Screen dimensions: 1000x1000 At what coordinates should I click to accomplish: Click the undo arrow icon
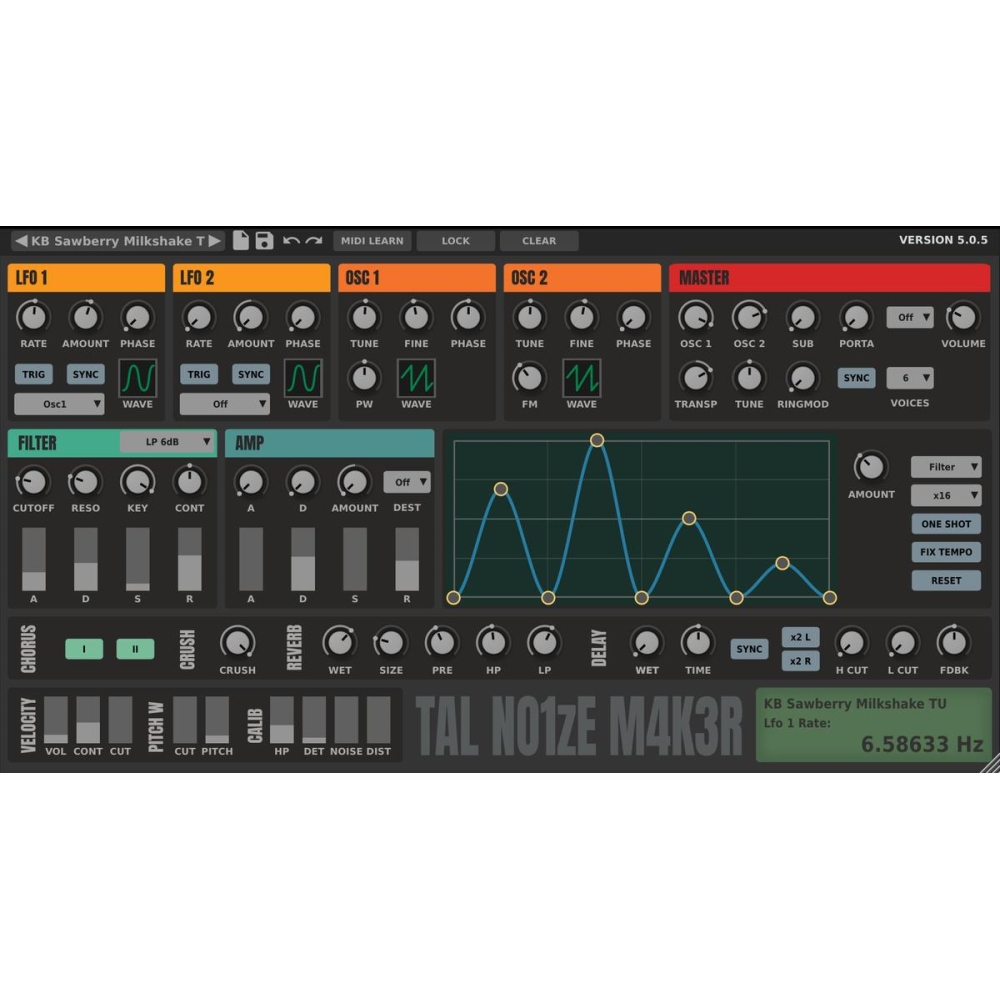[289, 240]
